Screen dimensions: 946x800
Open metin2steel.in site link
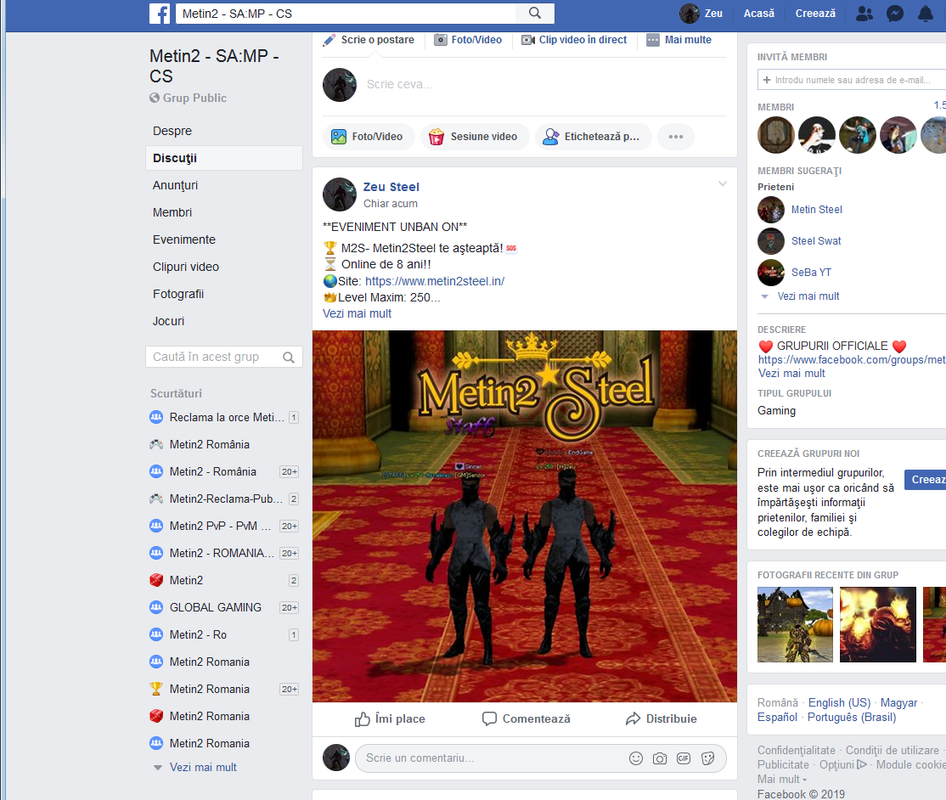coord(434,281)
